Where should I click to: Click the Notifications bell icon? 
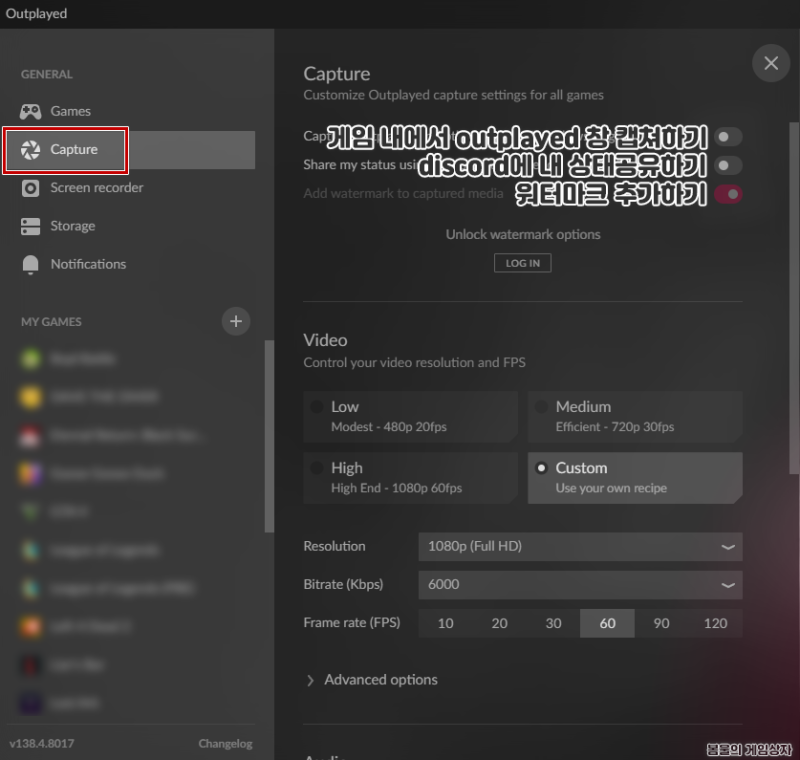click(x=31, y=264)
